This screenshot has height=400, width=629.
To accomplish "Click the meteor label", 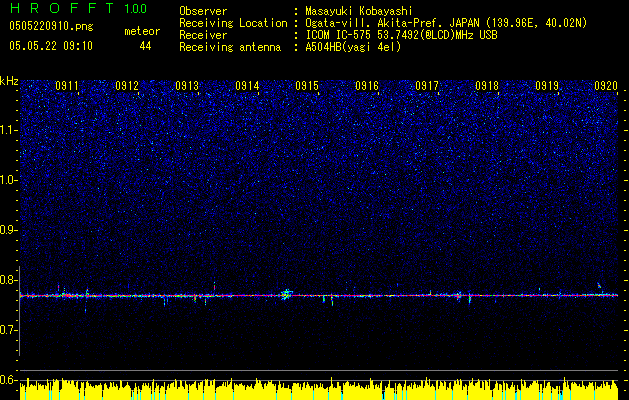I will (142, 31).
